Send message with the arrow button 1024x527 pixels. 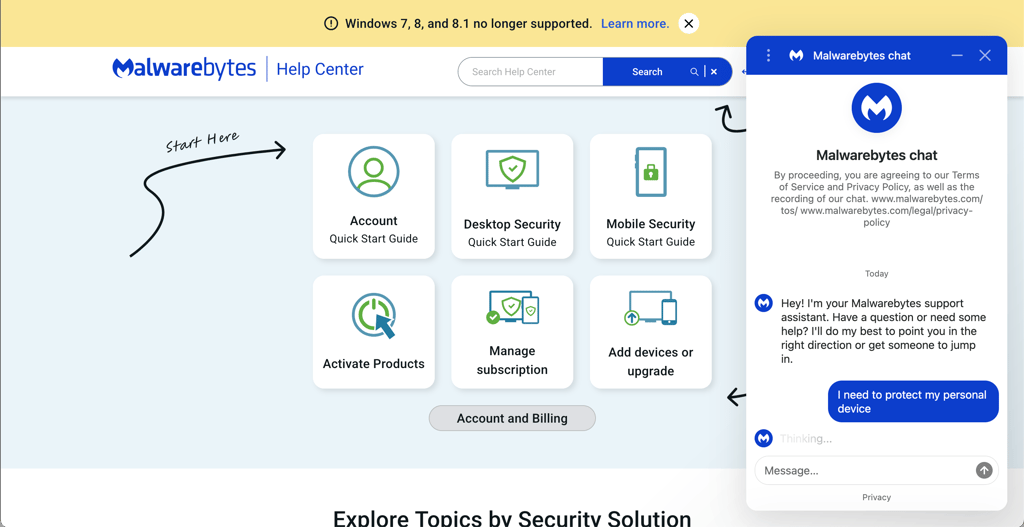point(984,470)
